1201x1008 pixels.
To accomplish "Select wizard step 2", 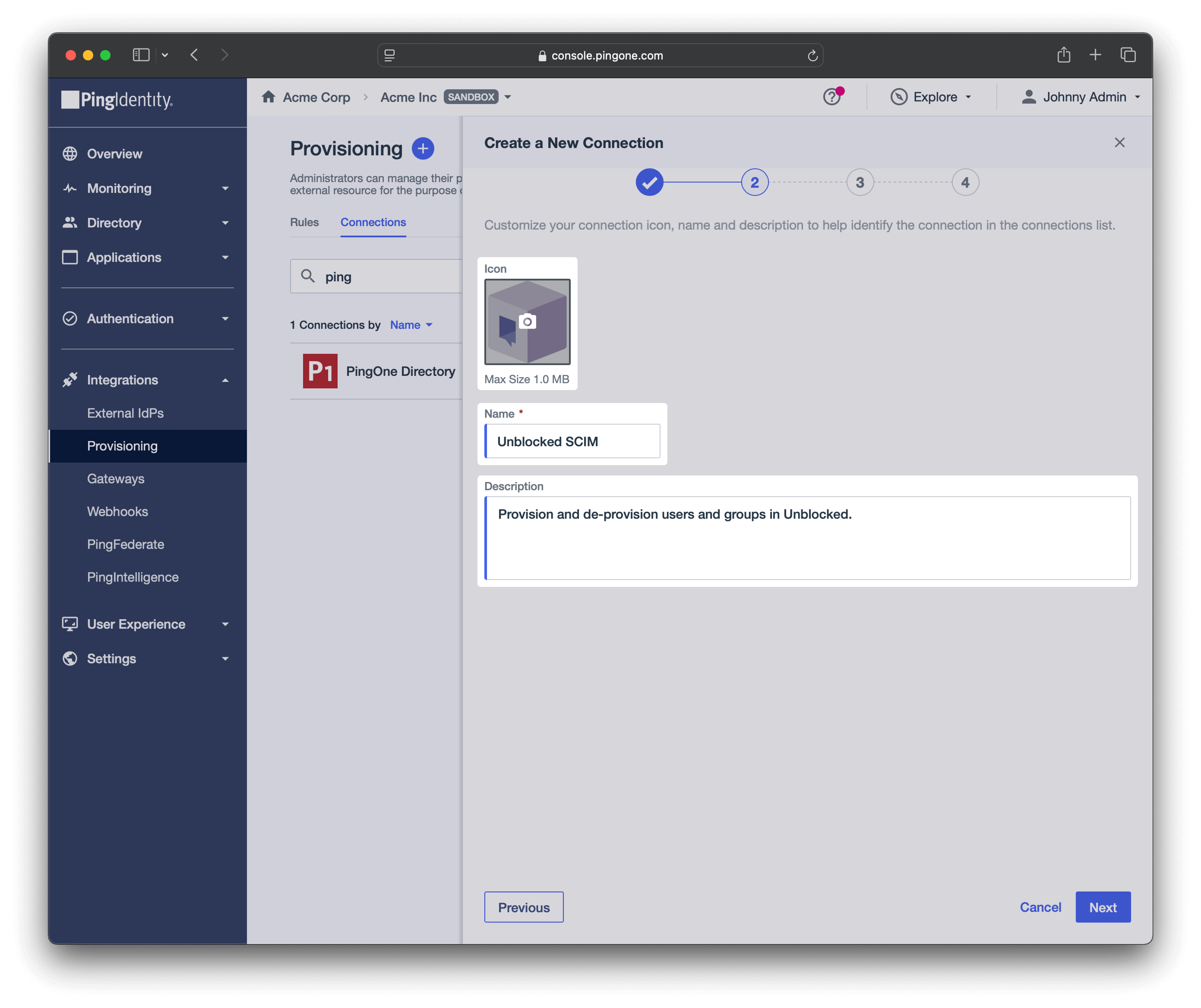I will 754,183.
